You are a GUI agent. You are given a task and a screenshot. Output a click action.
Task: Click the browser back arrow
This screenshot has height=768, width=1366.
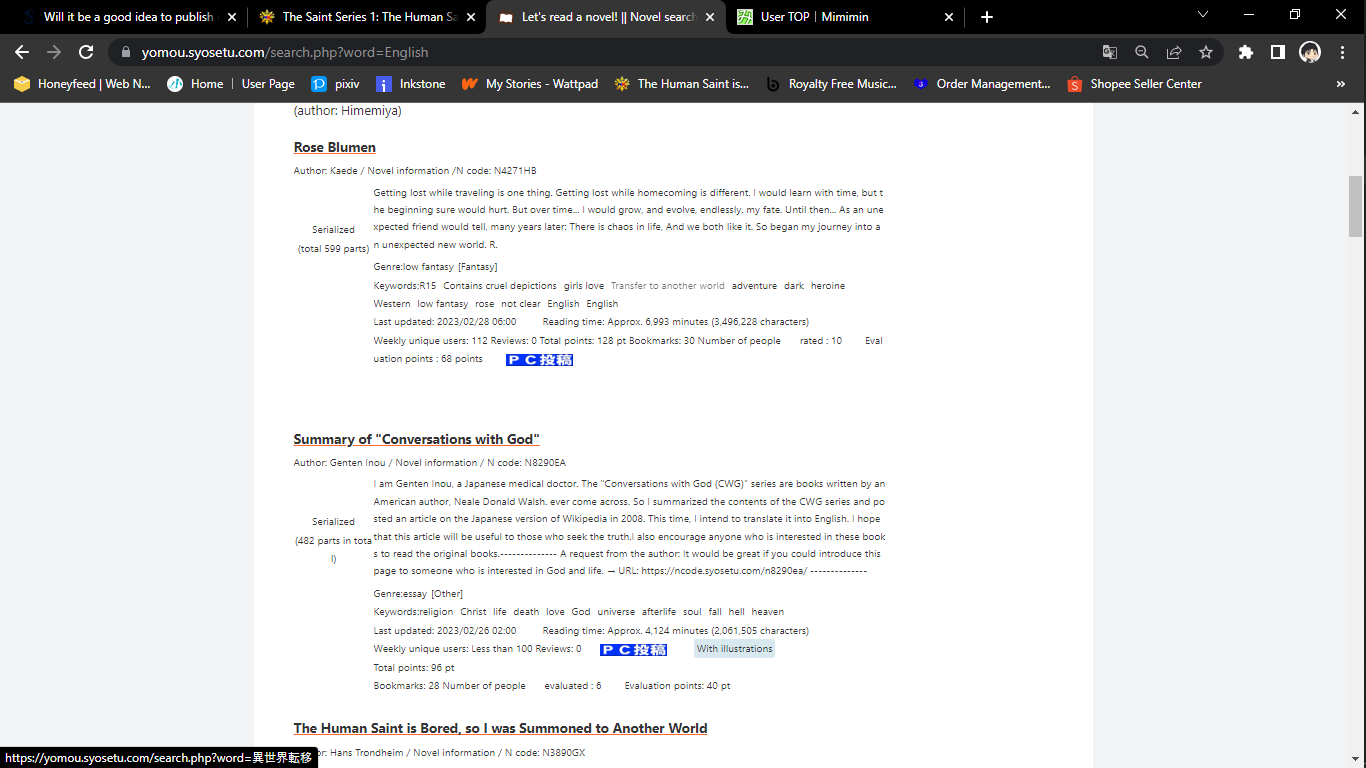[x=22, y=52]
